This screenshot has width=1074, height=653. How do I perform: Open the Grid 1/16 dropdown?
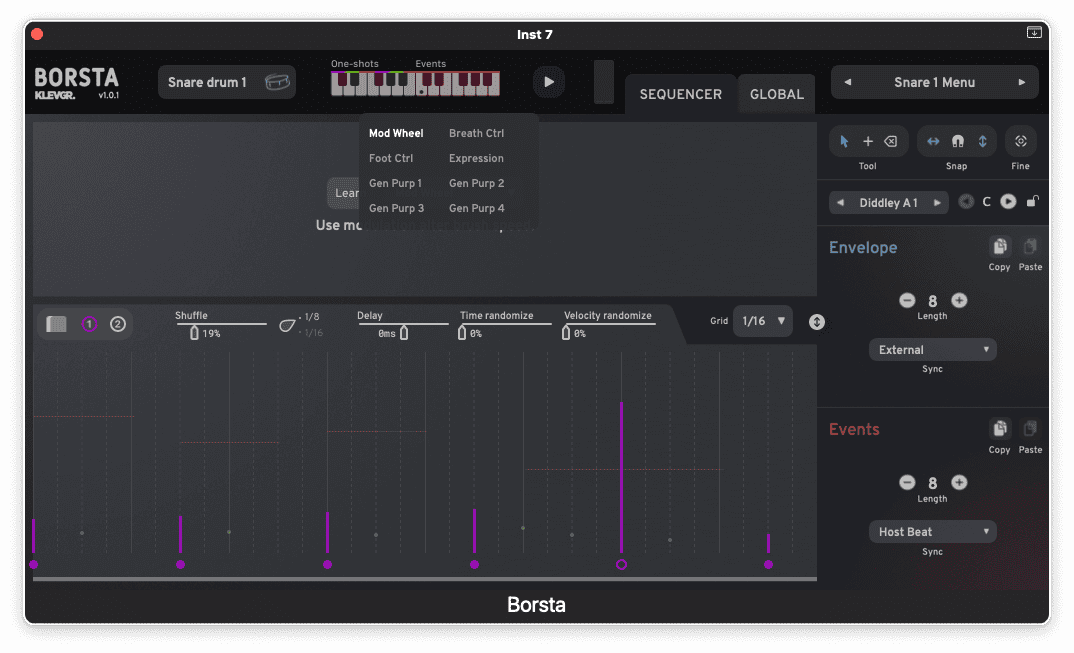point(762,321)
